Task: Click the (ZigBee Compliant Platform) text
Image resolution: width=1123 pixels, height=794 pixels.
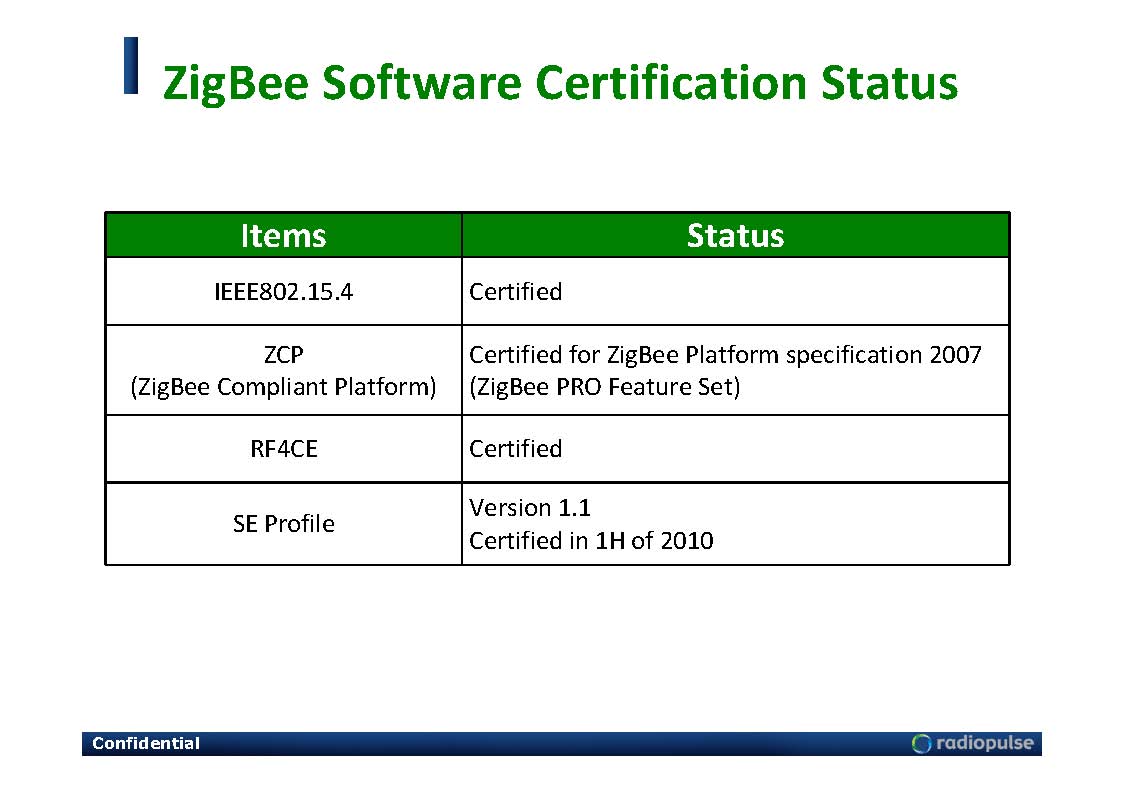Action: (x=283, y=387)
